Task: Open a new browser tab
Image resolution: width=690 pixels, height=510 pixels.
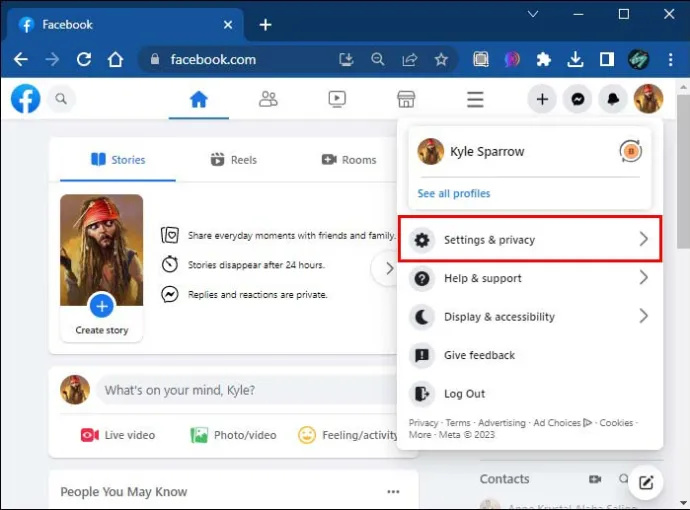Action: pos(265,25)
